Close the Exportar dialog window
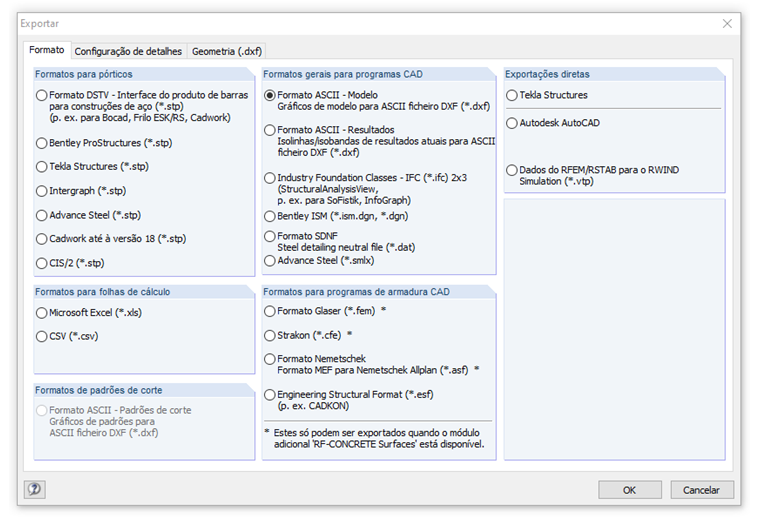 point(727,23)
